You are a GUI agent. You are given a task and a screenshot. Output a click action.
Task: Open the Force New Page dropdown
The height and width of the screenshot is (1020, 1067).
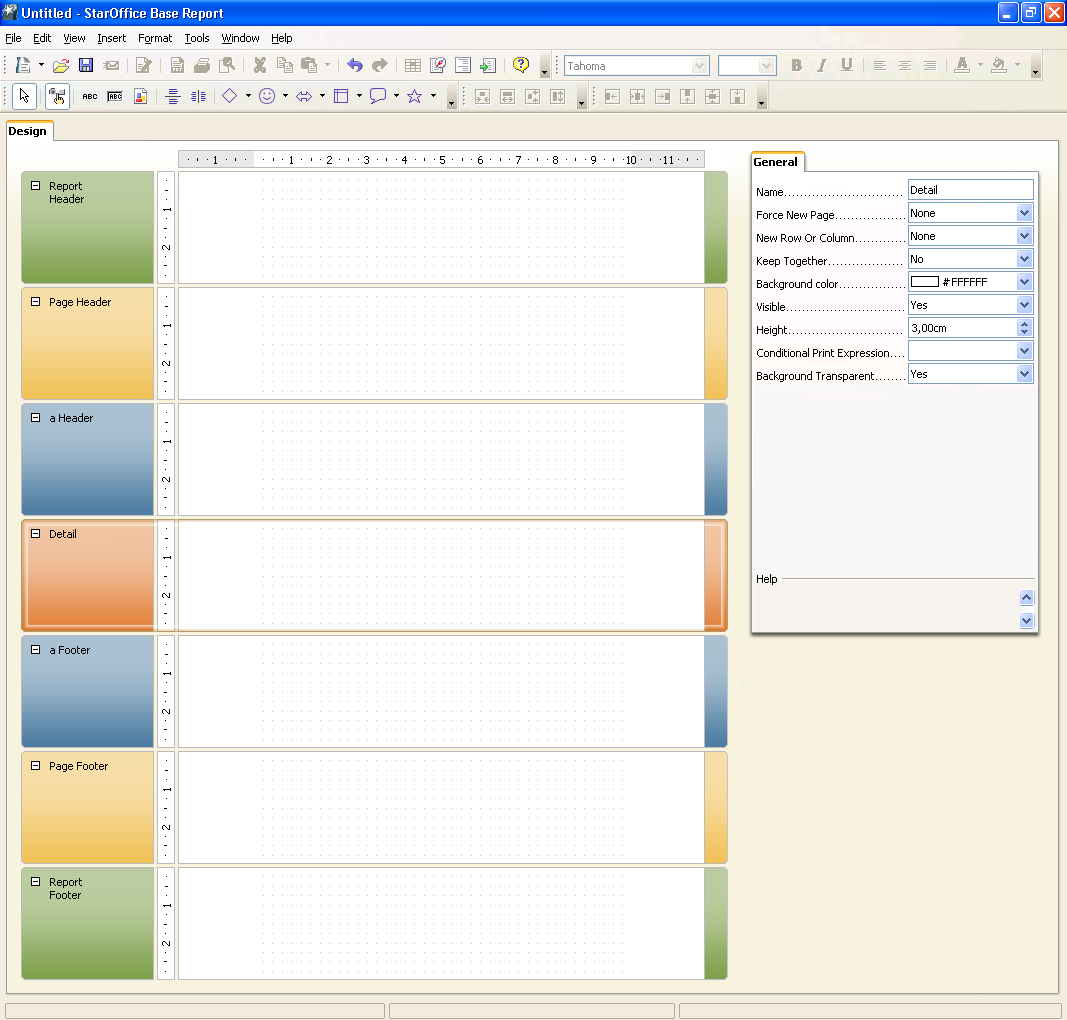click(1024, 213)
